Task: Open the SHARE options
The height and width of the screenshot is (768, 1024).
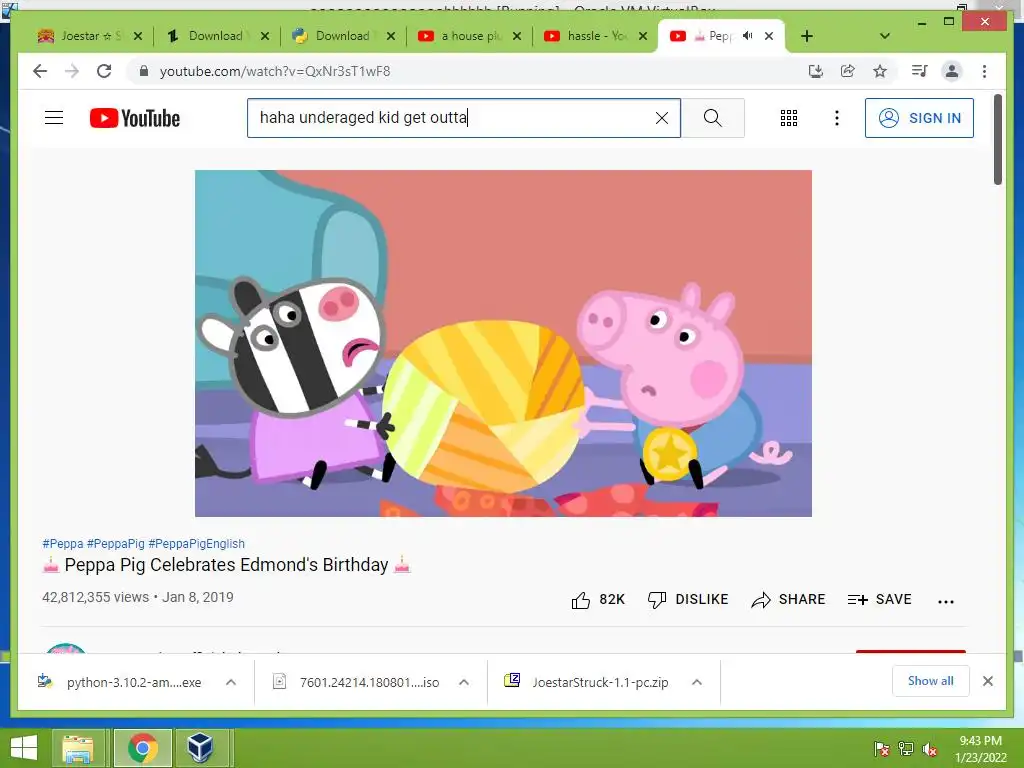Action: pyautogui.click(x=788, y=600)
